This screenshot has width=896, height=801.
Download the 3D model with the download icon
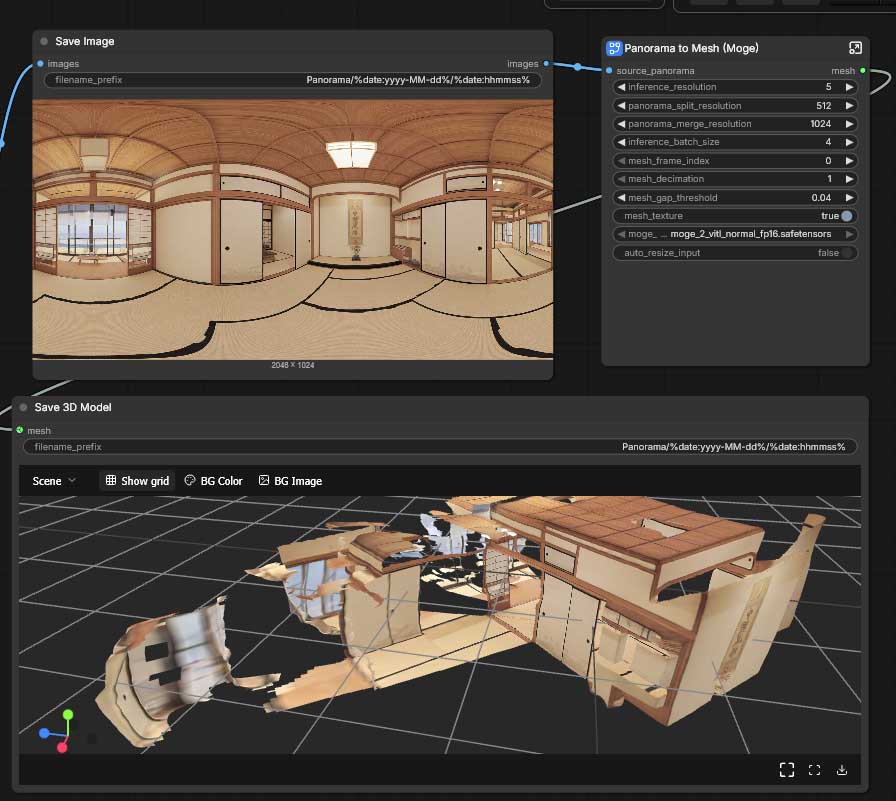coord(842,770)
